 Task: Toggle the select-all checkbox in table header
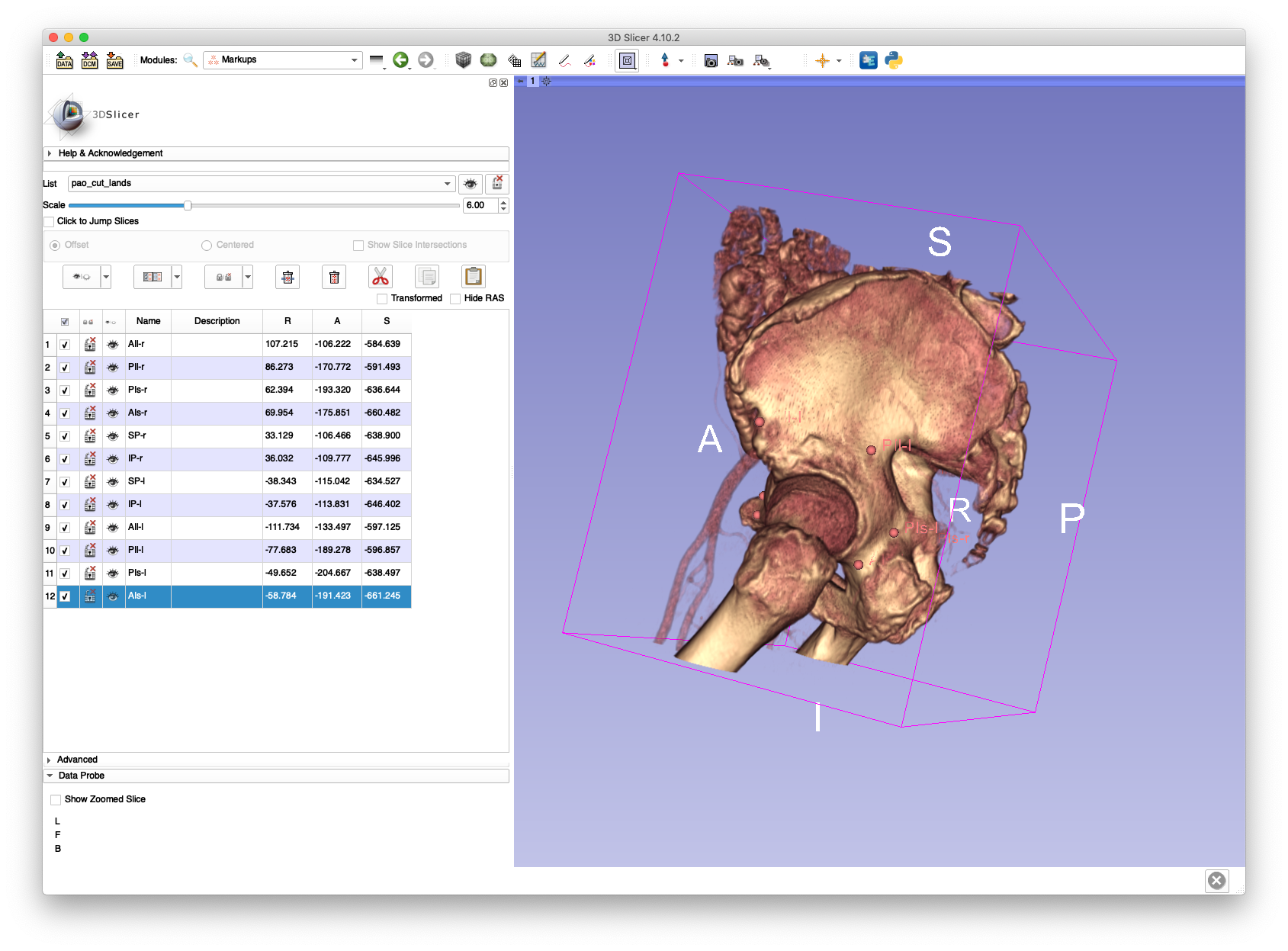pos(65,322)
